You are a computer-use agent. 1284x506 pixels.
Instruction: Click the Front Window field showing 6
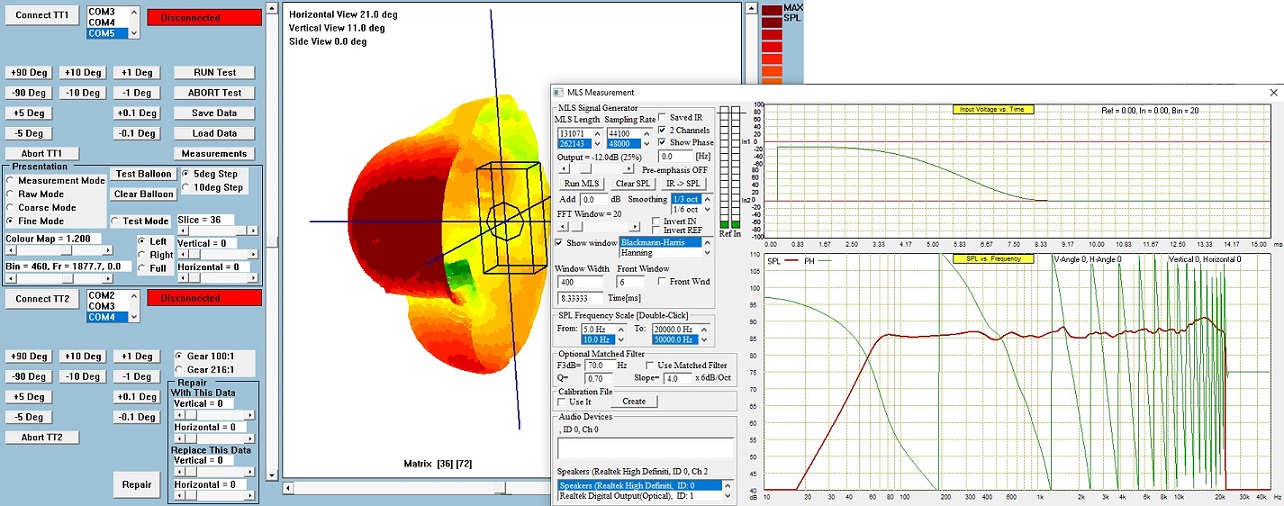click(x=631, y=282)
